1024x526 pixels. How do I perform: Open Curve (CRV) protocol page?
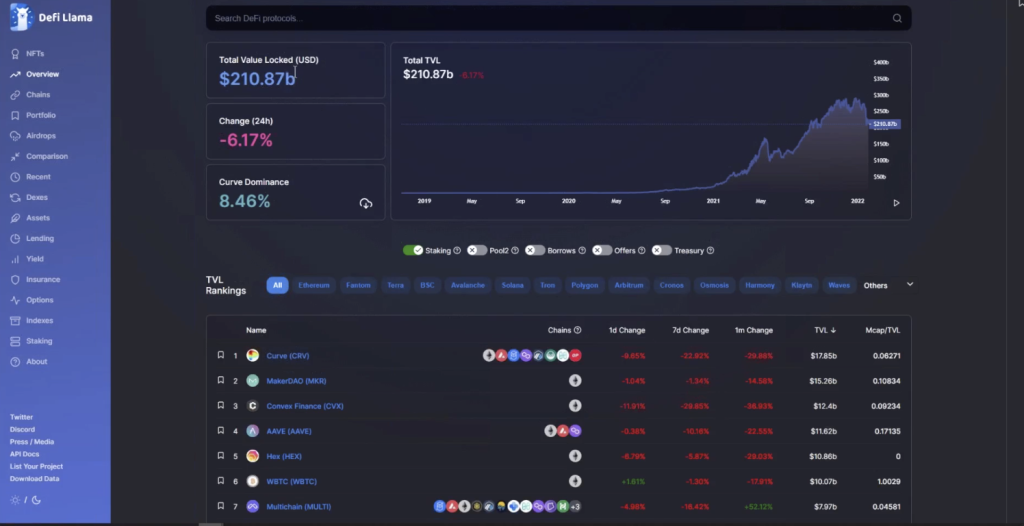tap(288, 356)
